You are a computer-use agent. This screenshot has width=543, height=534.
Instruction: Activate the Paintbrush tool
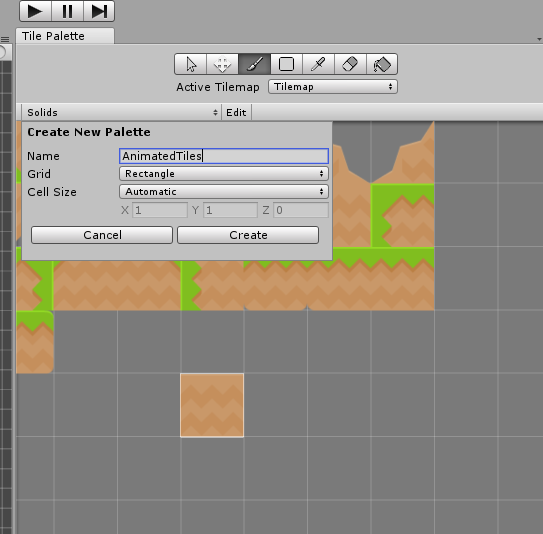click(255, 64)
